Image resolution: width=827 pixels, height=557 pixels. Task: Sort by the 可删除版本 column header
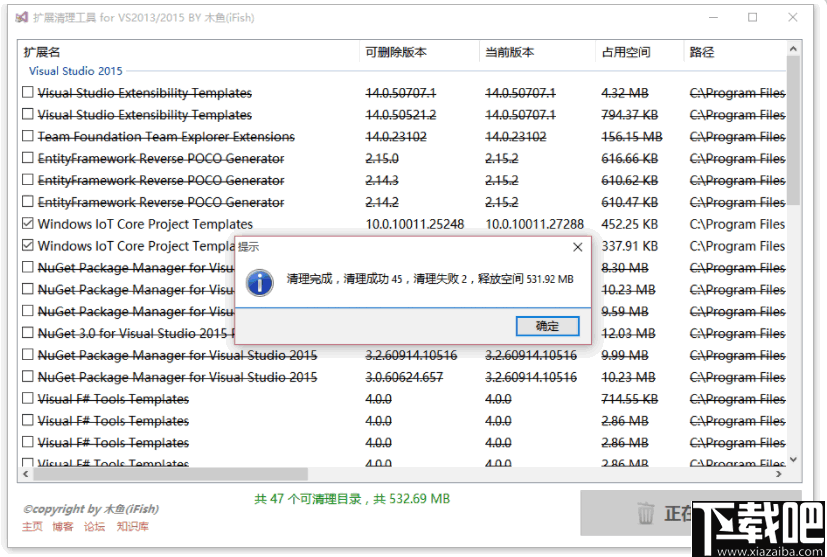(x=419, y=52)
